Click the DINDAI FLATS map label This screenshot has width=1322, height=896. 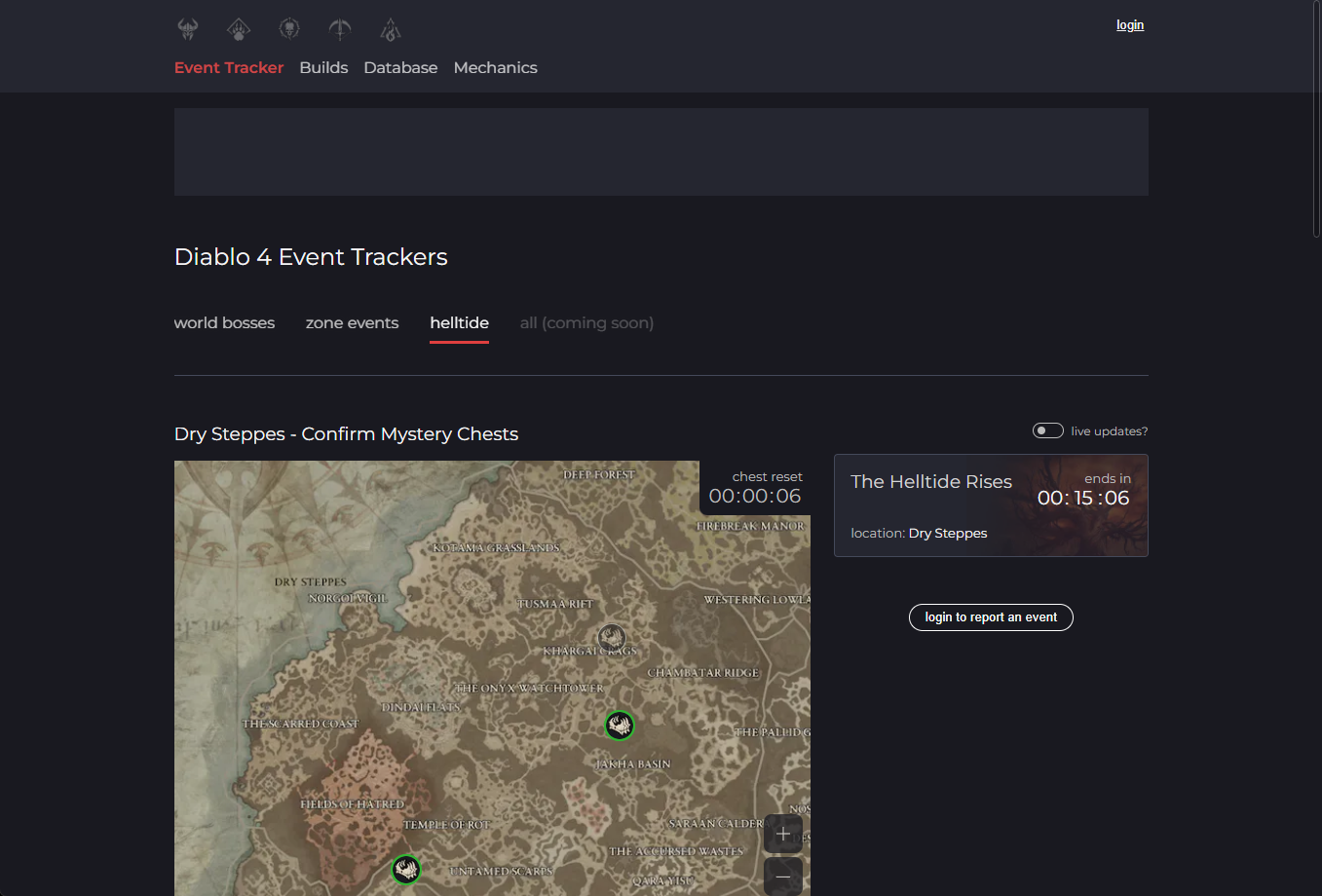(421, 707)
